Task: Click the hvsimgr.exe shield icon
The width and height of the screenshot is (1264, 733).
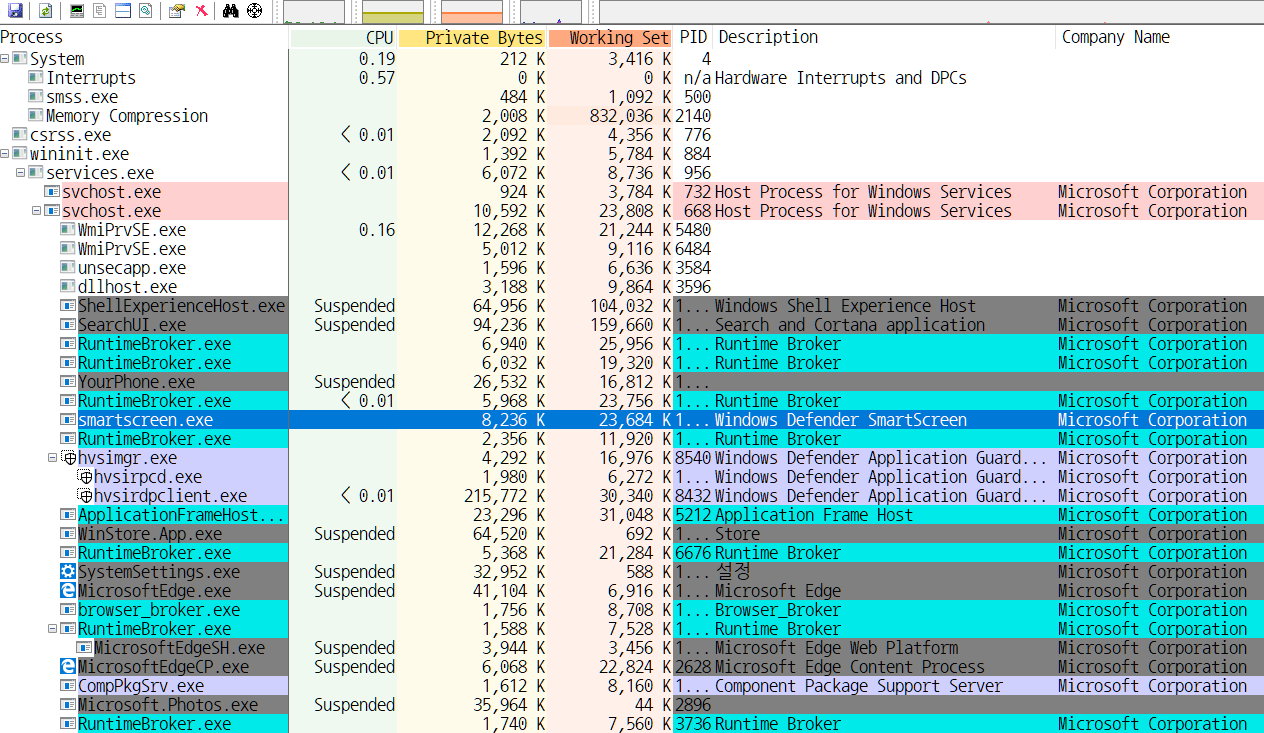Action: (69, 458)
